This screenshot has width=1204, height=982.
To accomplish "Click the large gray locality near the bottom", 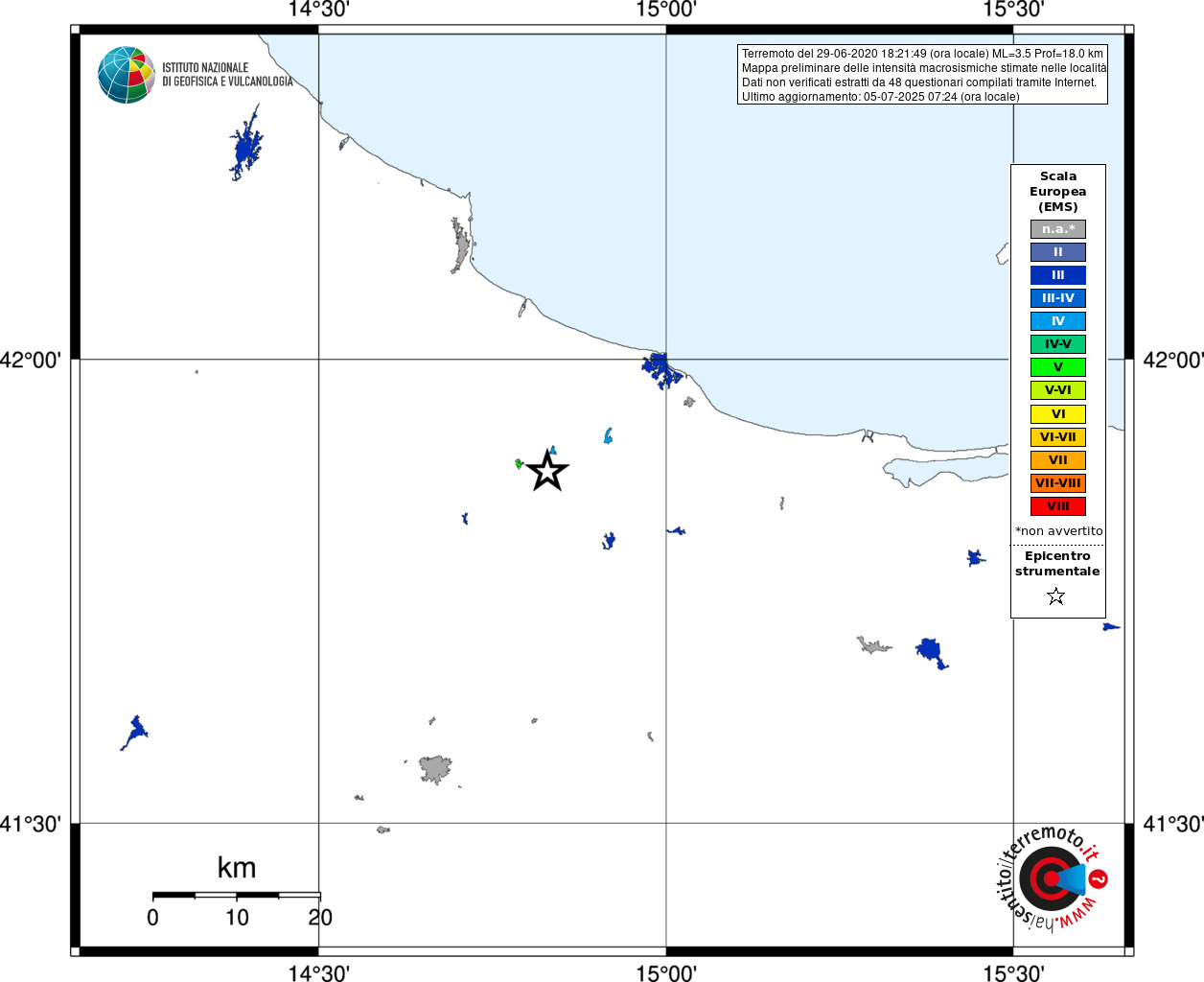I will click(435, 769).
